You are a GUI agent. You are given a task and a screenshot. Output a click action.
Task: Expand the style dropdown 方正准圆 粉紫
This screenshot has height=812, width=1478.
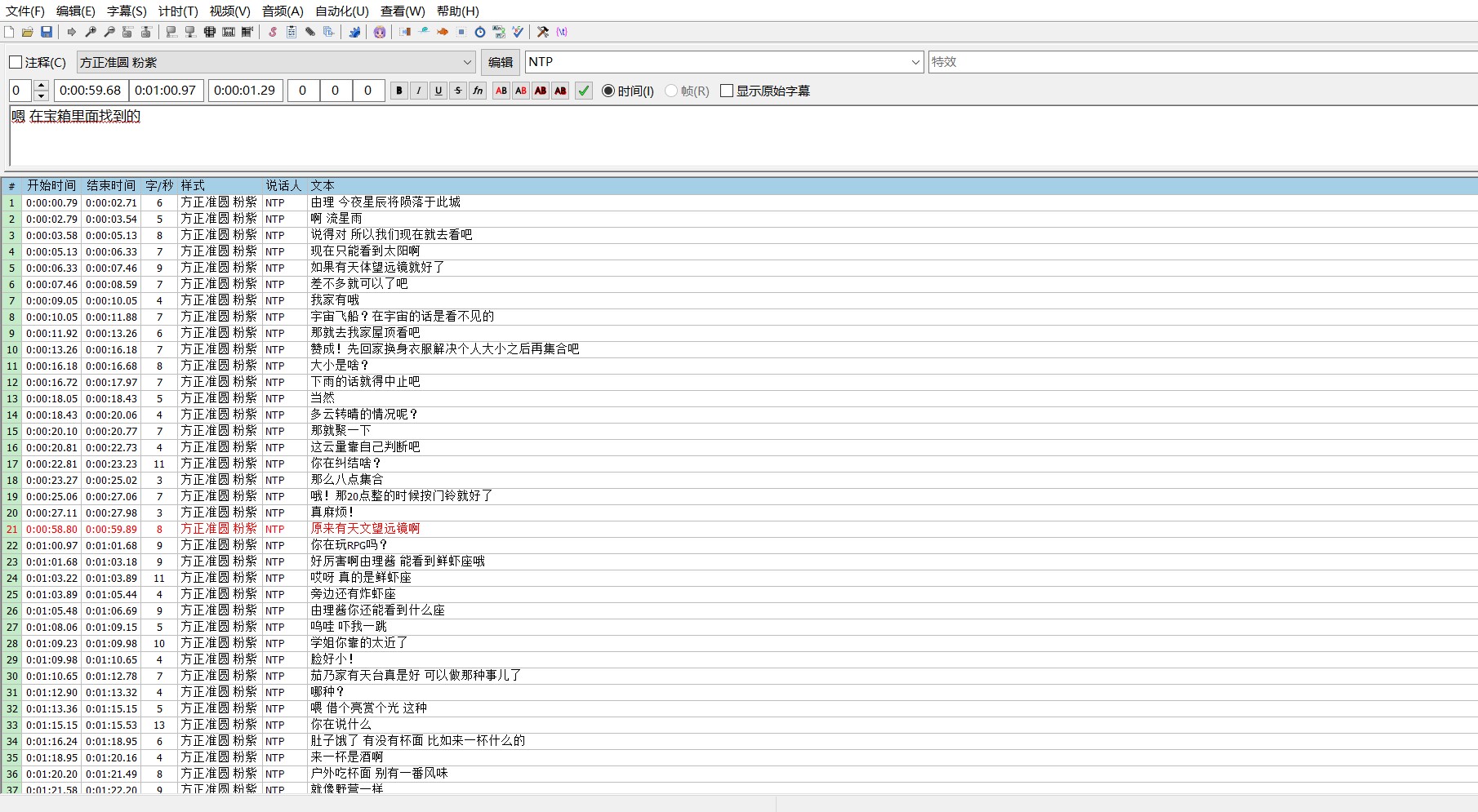(x=467, y=62)
